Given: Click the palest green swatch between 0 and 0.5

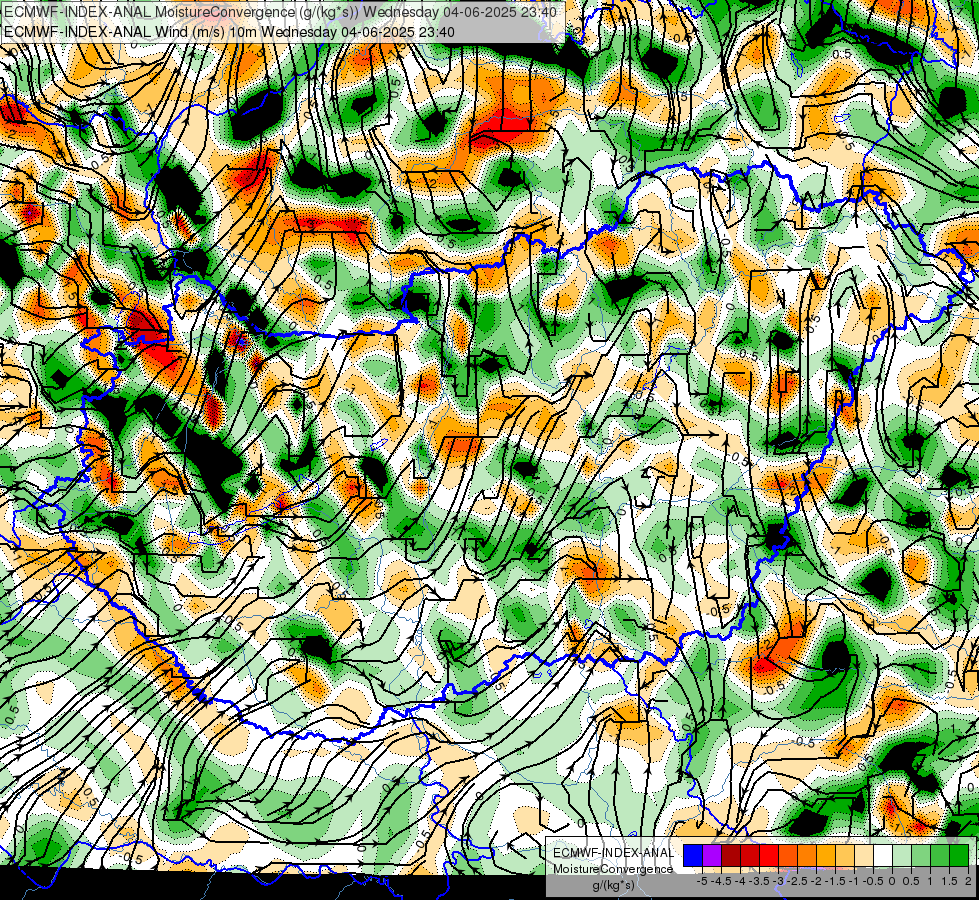Looking at the screenshot, I should (902, 856).
